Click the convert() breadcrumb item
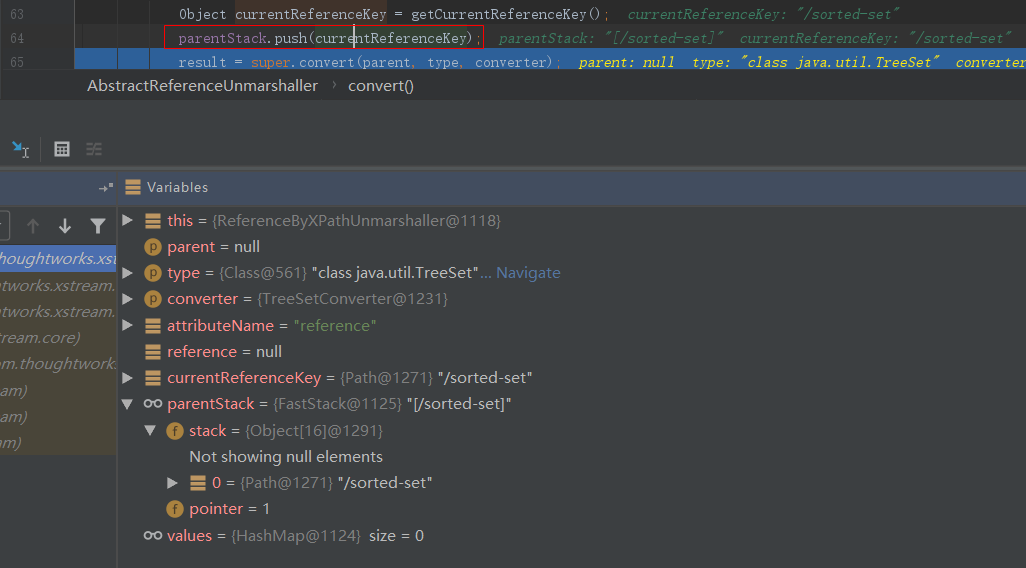 tap(381, 85)
